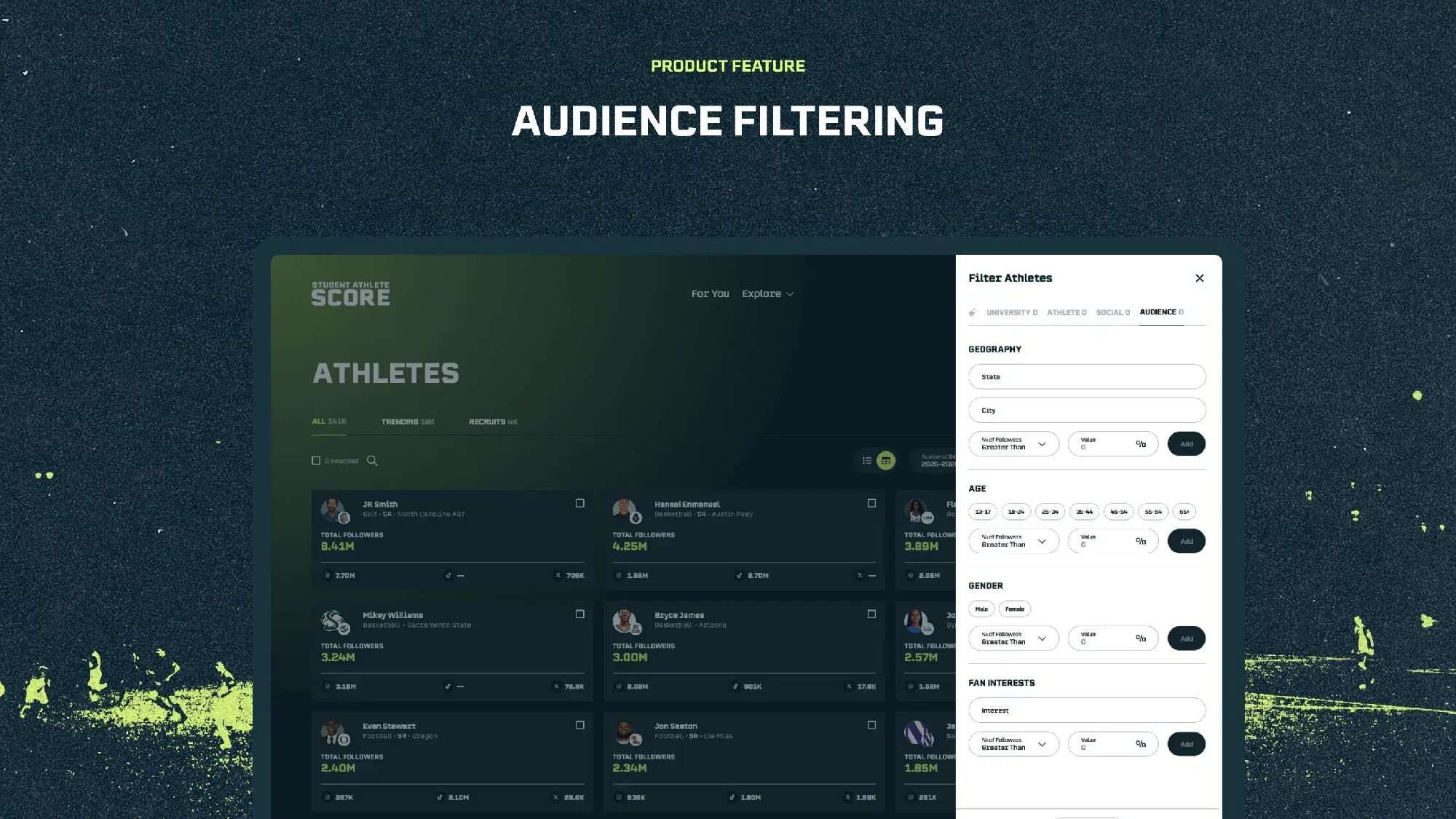Open Hansel Enmanuel's avatar photo
The image size is (1456, 819).
pos(626,510)
